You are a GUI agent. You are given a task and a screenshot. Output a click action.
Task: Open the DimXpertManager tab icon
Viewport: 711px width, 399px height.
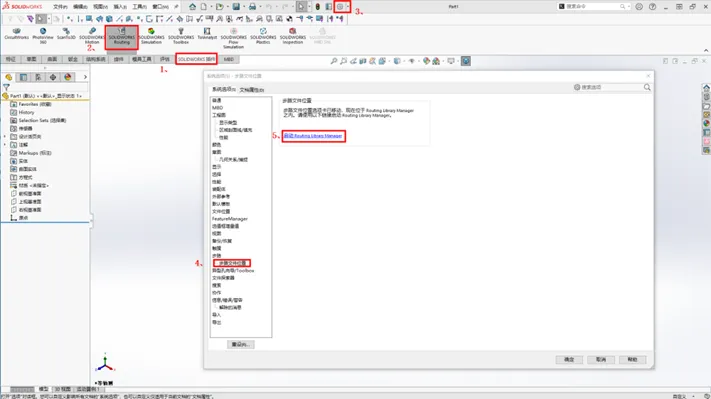[53, 77]
